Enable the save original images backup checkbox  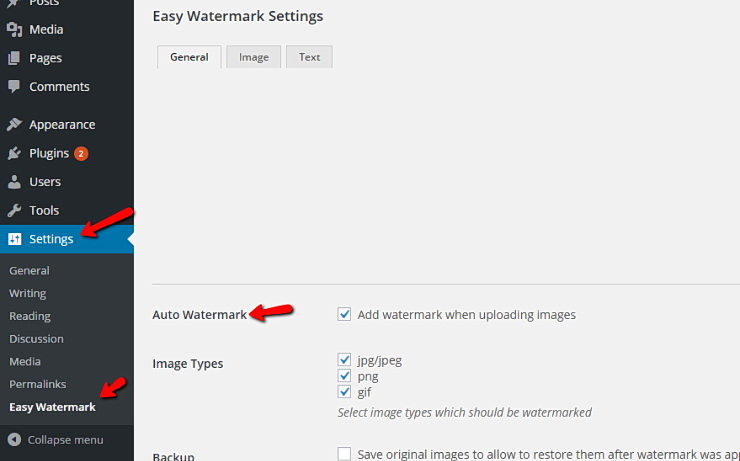pyautogui.click(x=345, y=454)
